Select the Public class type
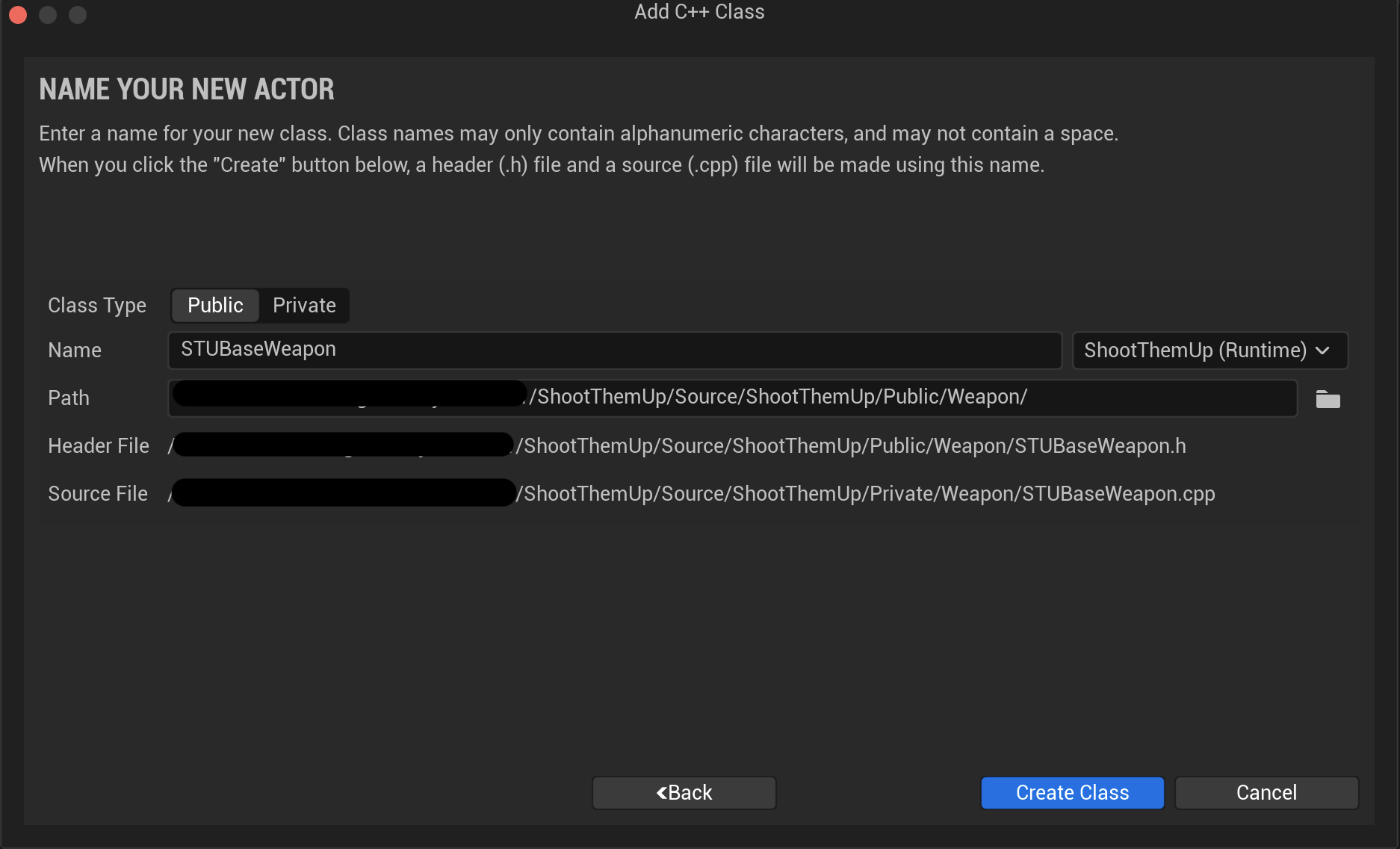 coord(215,306)
